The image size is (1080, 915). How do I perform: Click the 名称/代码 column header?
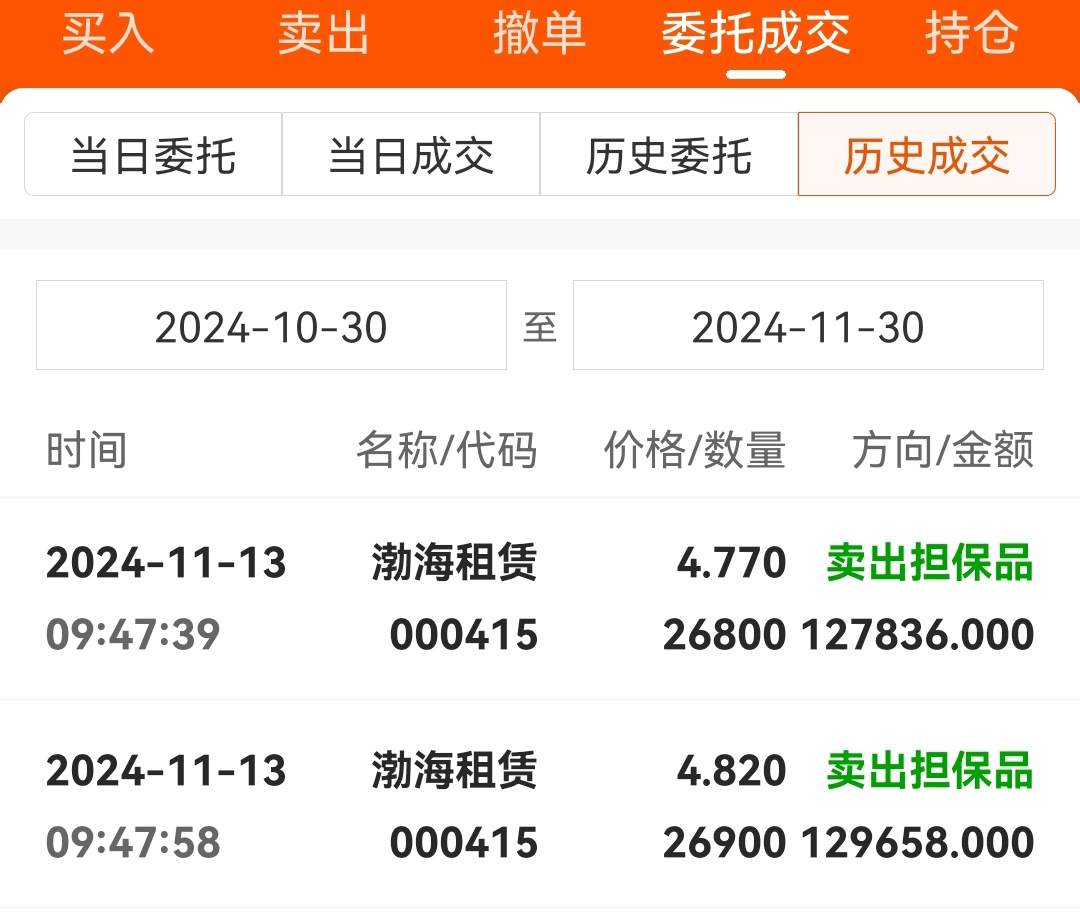pyautogui.click(x=446, y=450)
